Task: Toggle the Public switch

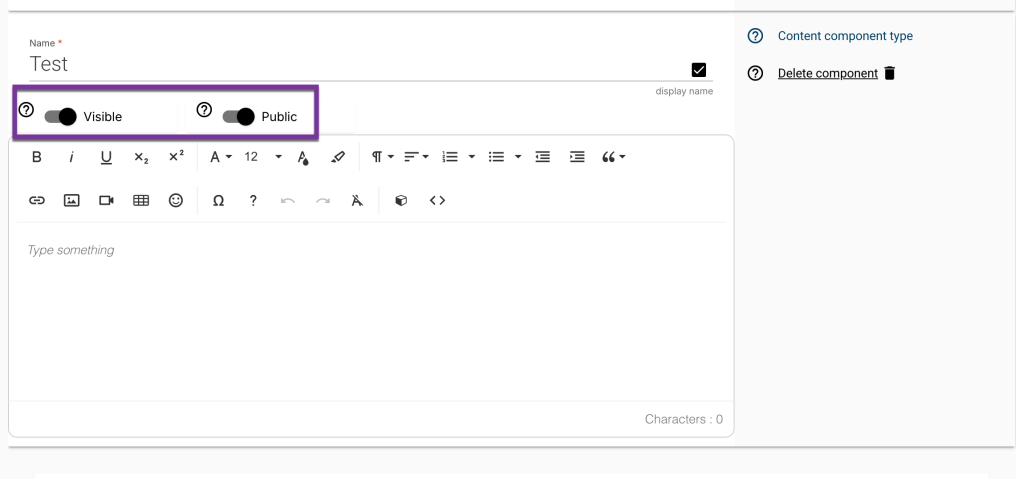Action: coord(238,117)
